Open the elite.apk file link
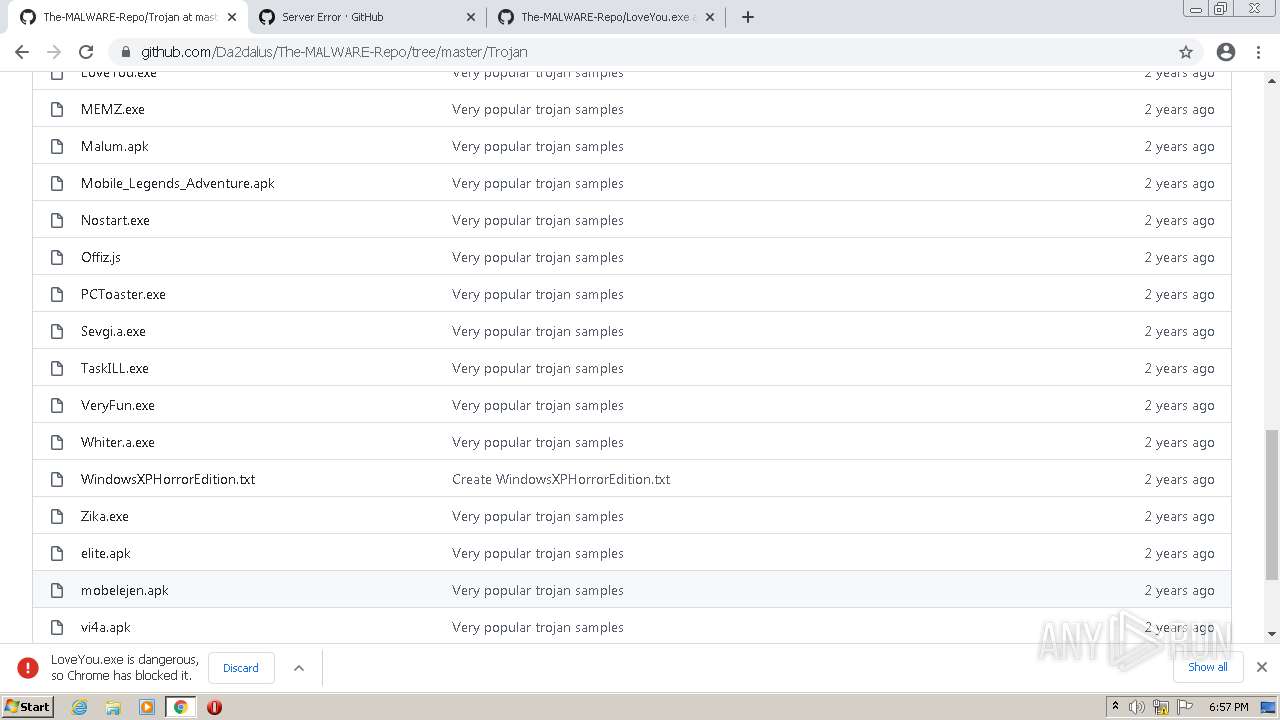 (106, 553)
